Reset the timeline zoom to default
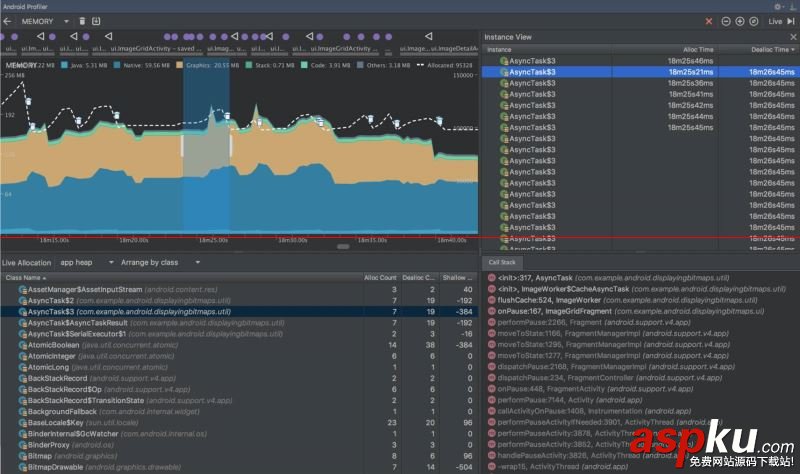Screen dimensions: 800x474 pyautogui.click(x=754, y=21)
